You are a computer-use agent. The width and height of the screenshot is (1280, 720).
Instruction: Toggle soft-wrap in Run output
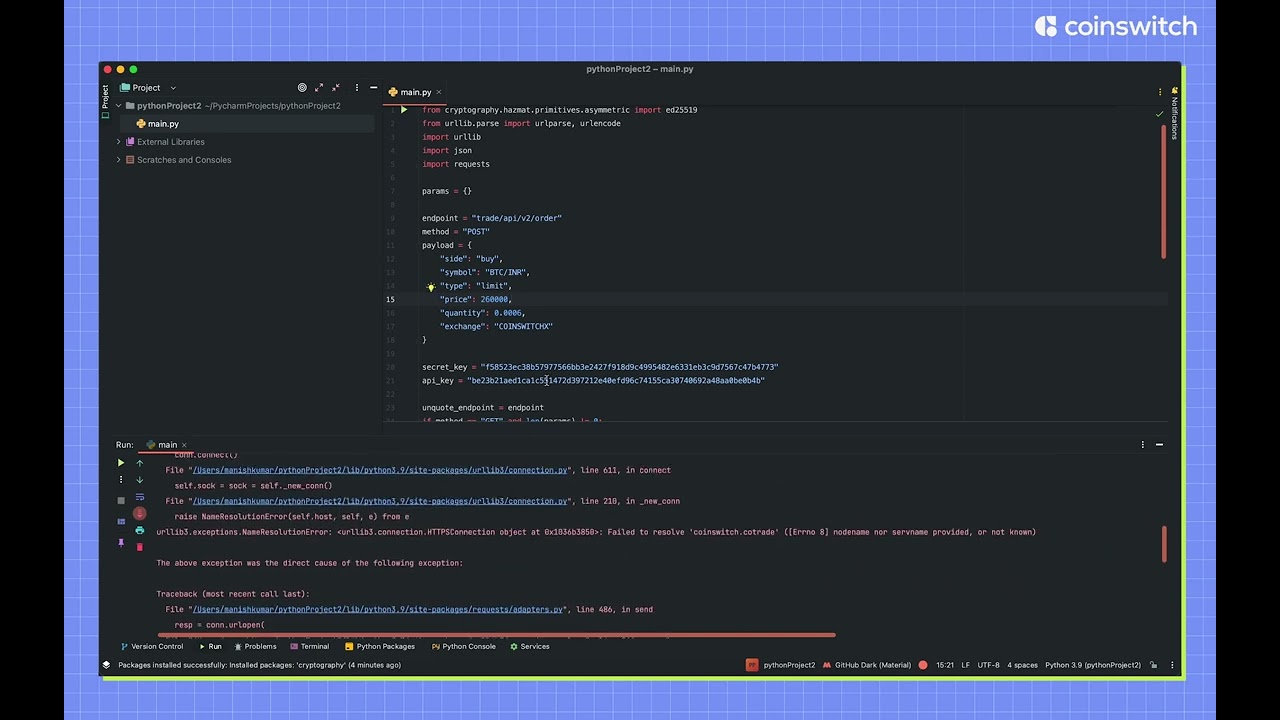tap(139, 497)
